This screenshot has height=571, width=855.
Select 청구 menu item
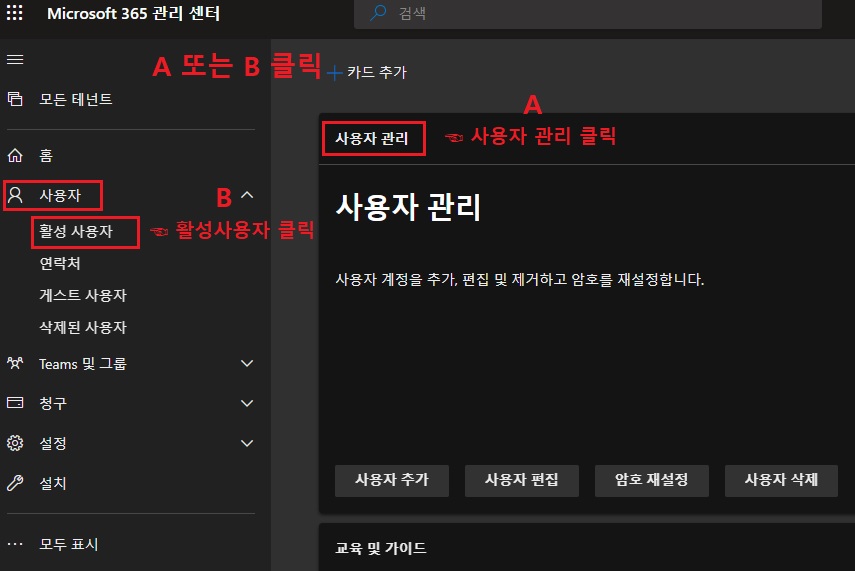coord(53,403)
